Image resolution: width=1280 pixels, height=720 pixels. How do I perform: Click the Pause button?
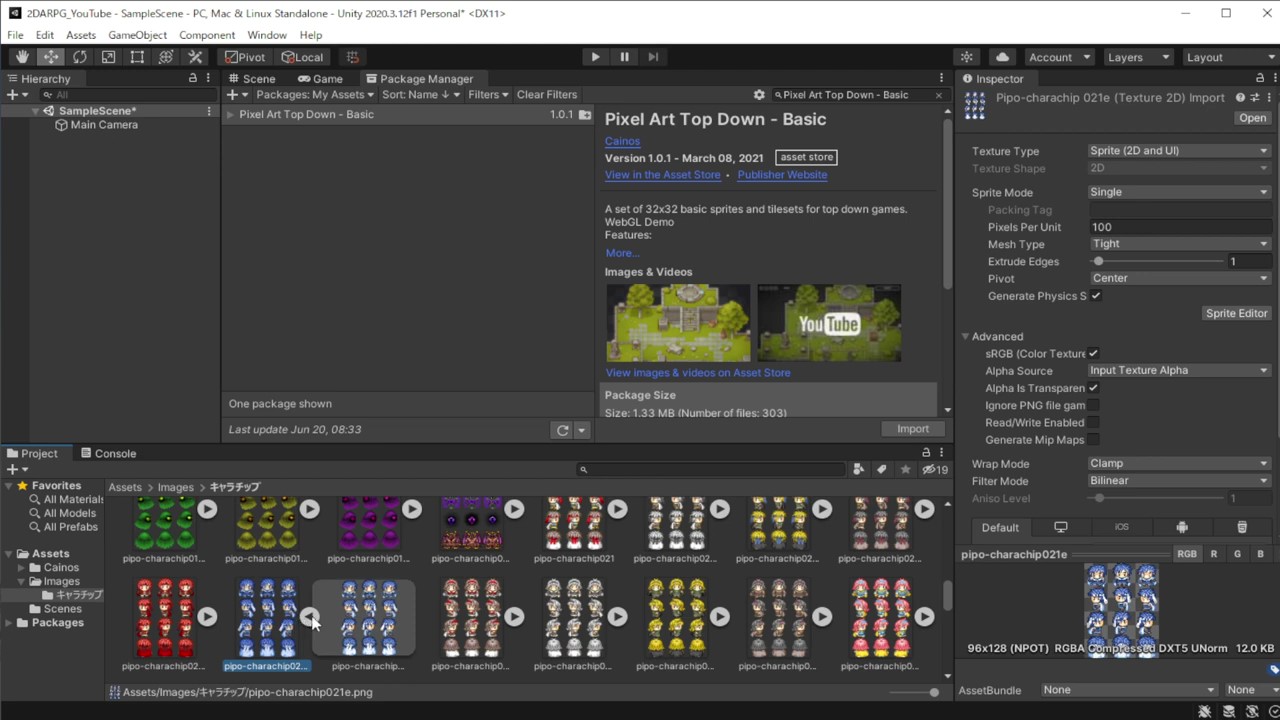click(x=624, y=57)
